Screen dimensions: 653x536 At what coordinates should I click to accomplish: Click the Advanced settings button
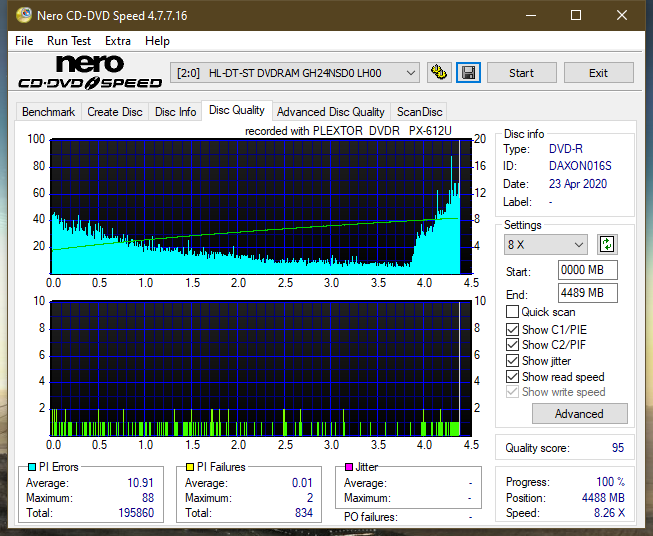[579, 414]
